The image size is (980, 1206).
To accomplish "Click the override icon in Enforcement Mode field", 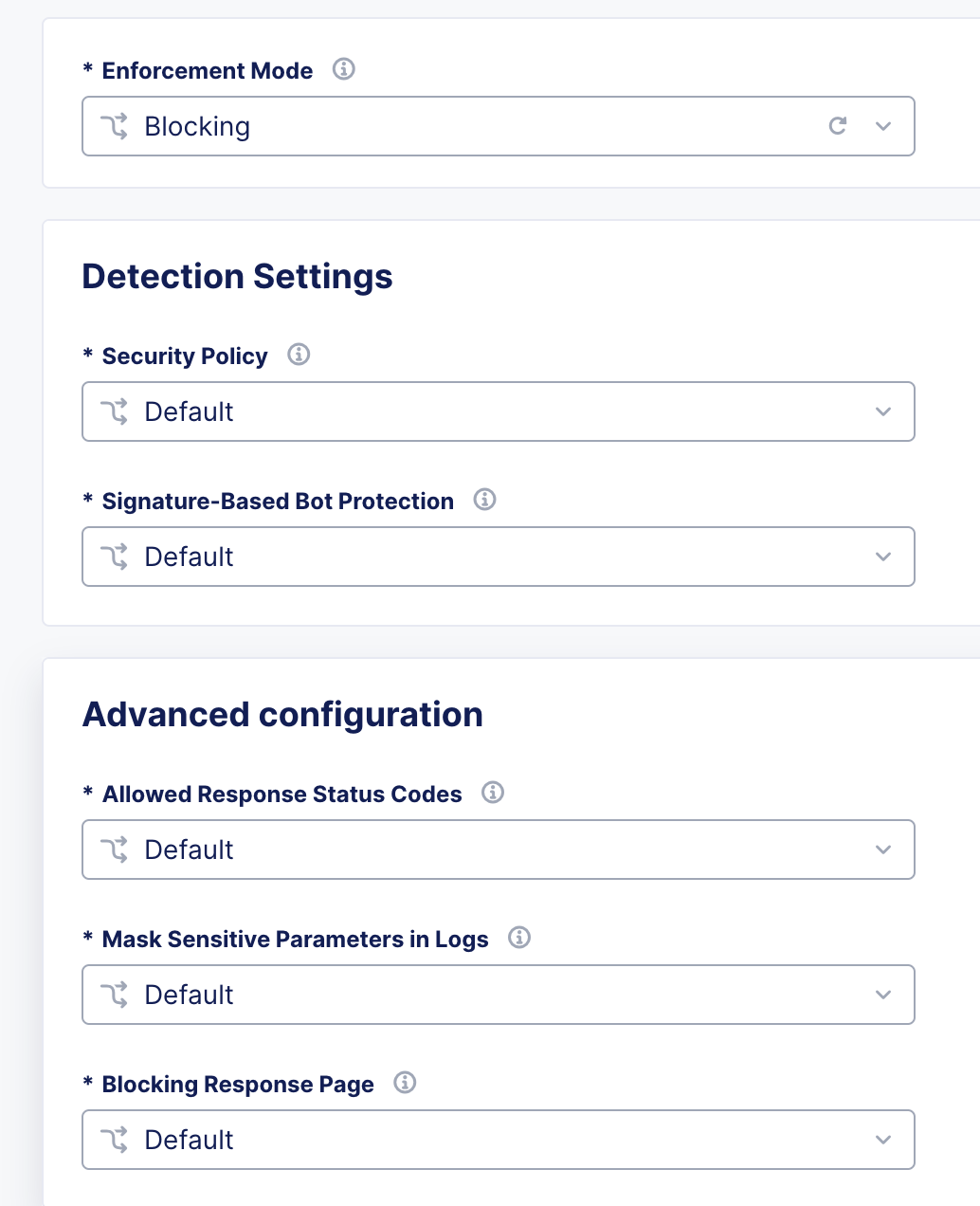I will click(x=115, y=125).
